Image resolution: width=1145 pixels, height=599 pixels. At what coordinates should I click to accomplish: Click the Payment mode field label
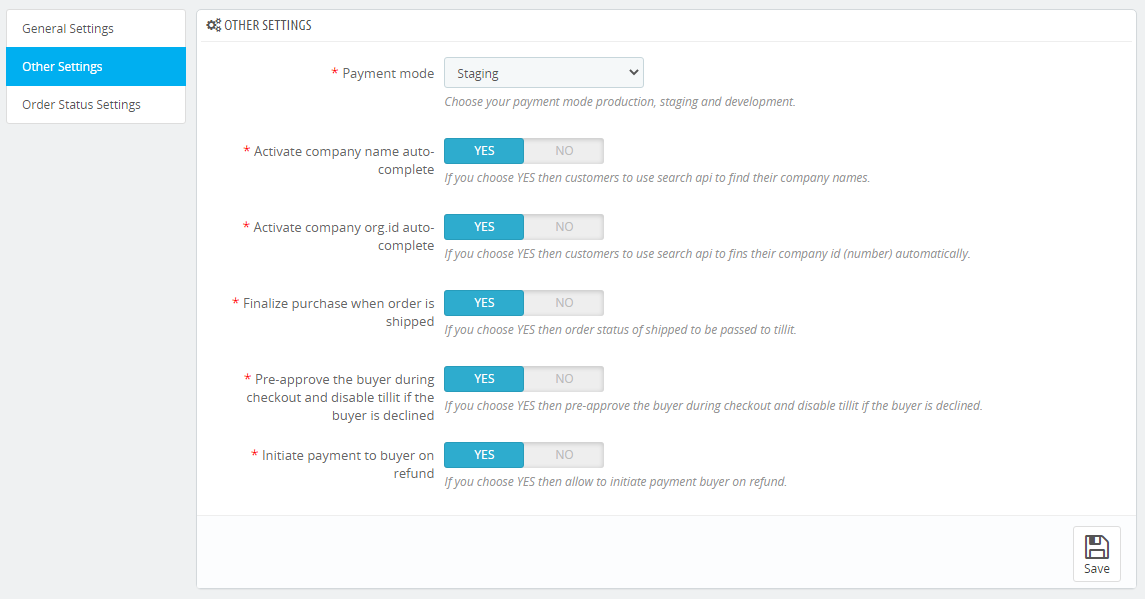coord(388,74)
